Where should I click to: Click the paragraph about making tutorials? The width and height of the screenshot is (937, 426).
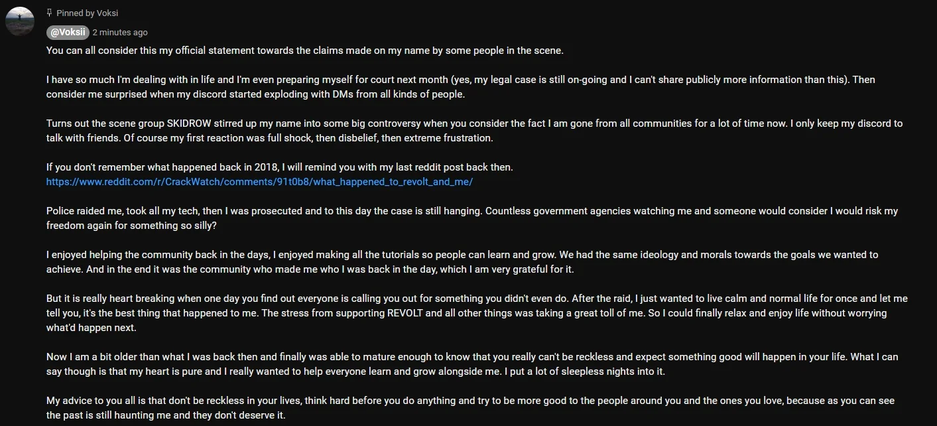460,262
